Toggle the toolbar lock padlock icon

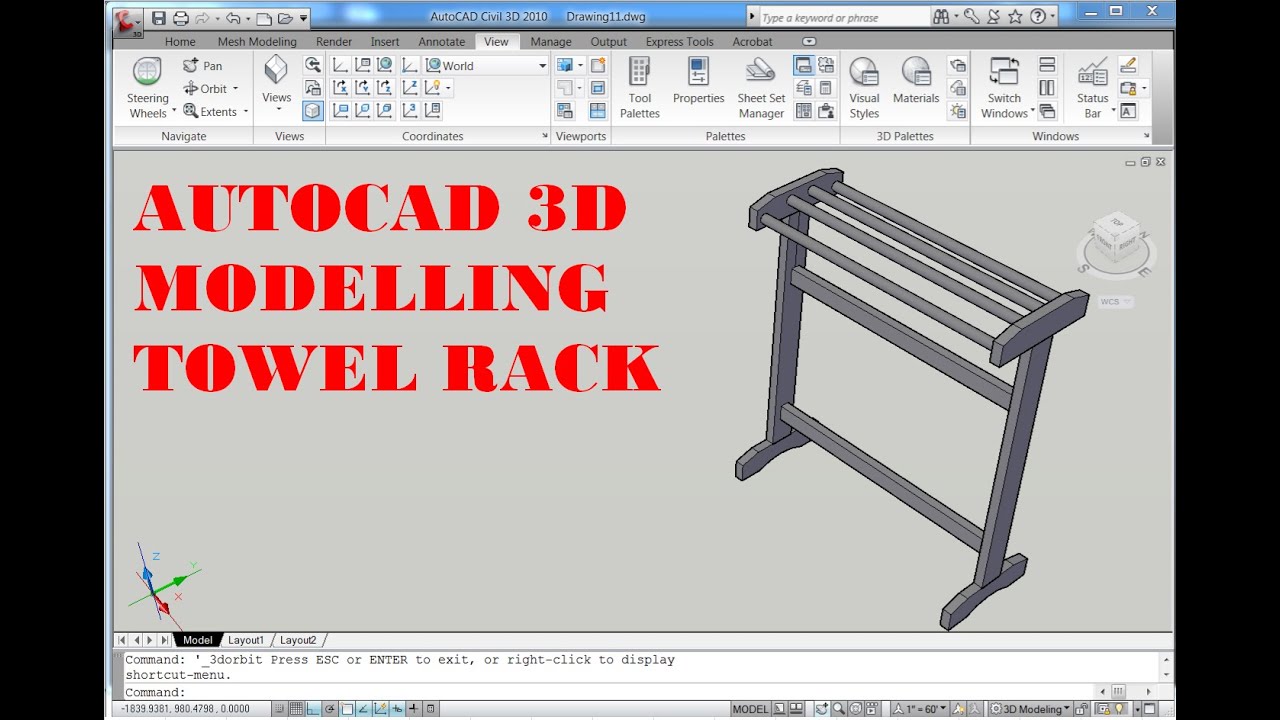(1082, 709)
